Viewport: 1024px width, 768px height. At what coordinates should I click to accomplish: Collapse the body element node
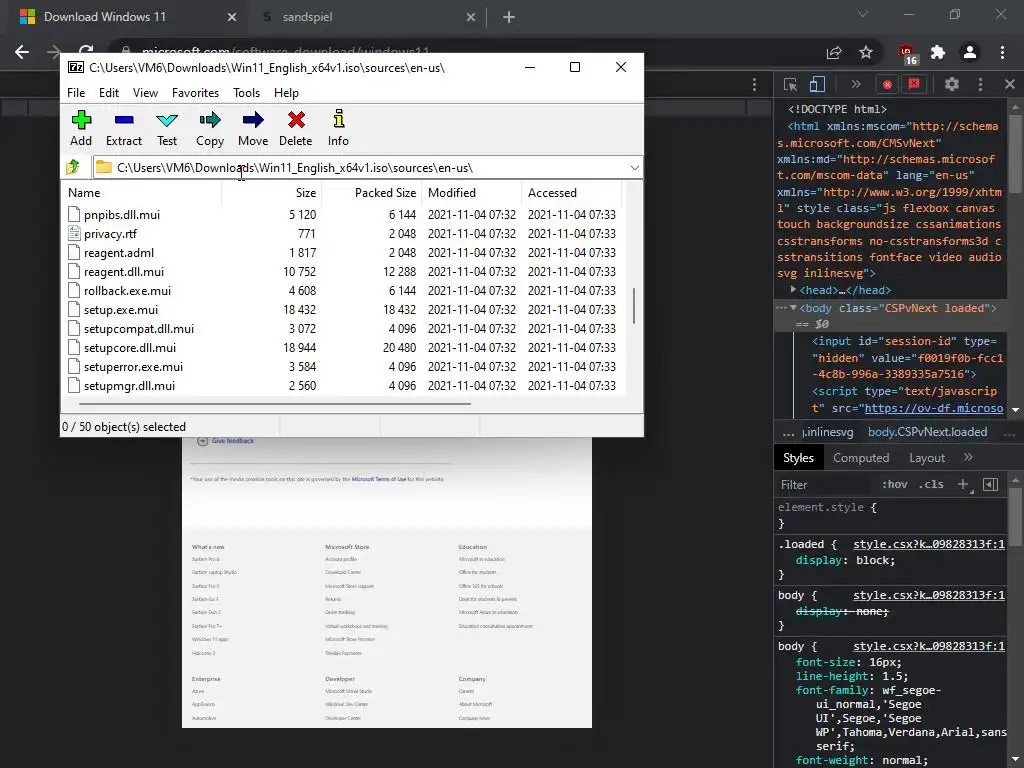(x=793, y=308)
